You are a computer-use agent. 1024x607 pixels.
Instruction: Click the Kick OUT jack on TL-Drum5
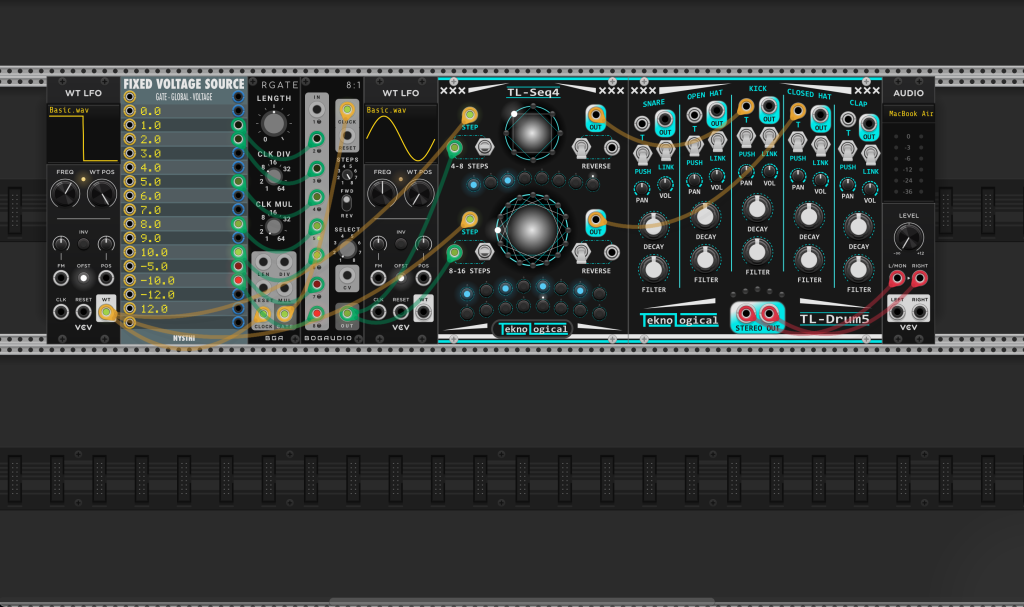point(769,106)
